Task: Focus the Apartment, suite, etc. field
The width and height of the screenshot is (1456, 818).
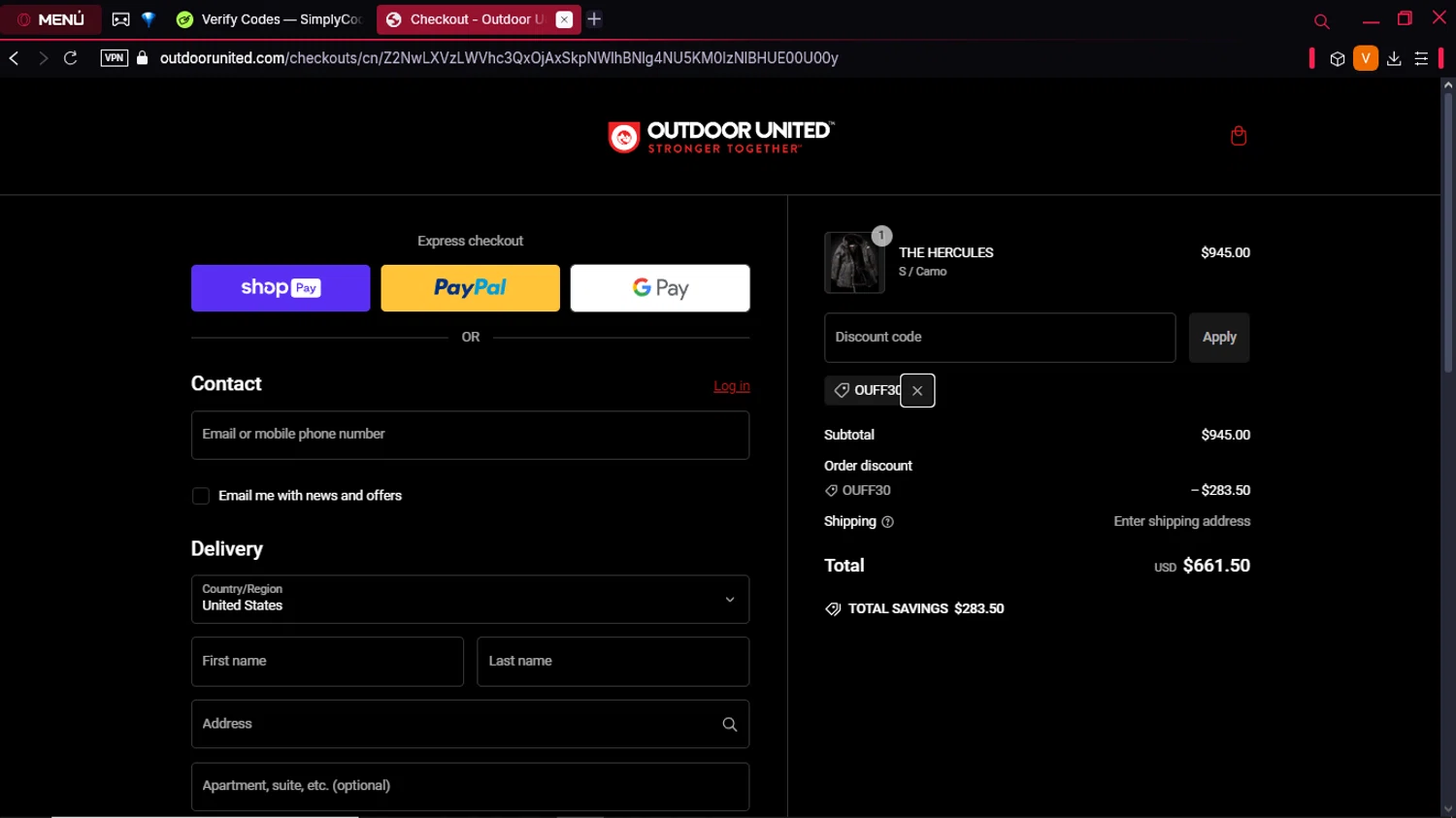Action: 470,786
